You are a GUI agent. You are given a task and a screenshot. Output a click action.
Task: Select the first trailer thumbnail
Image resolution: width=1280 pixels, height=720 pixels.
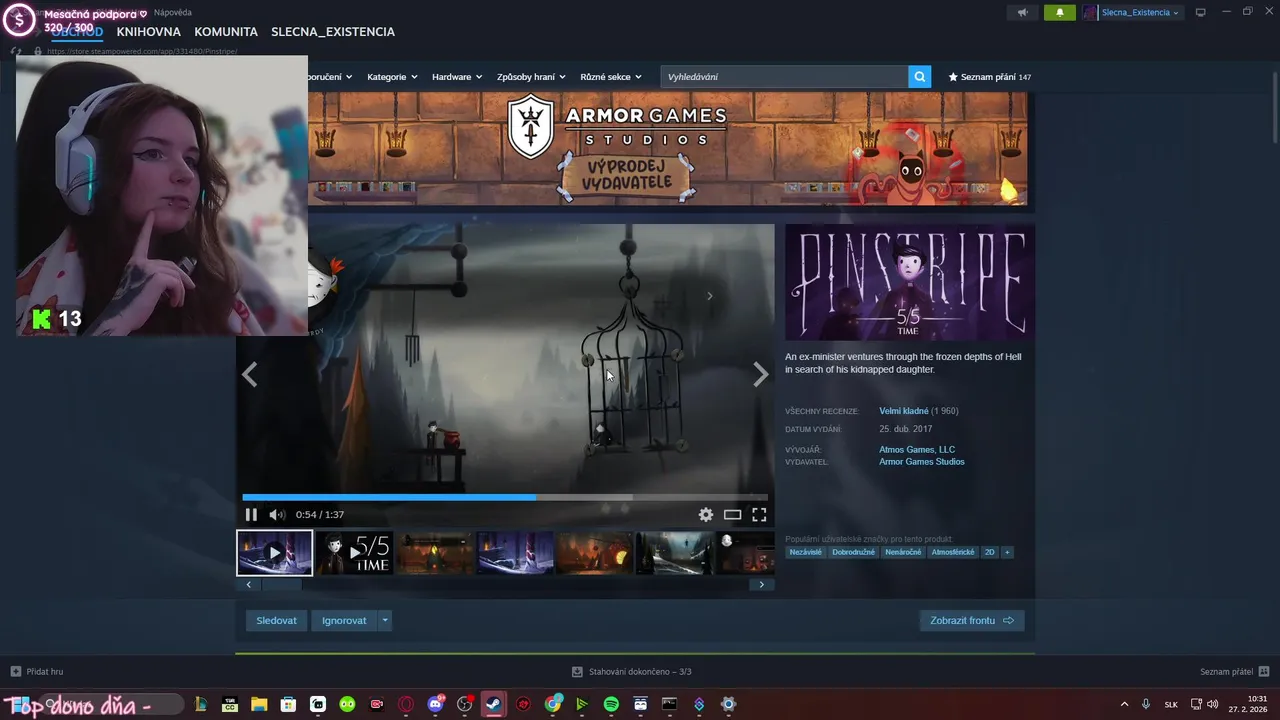click(275, 553)
